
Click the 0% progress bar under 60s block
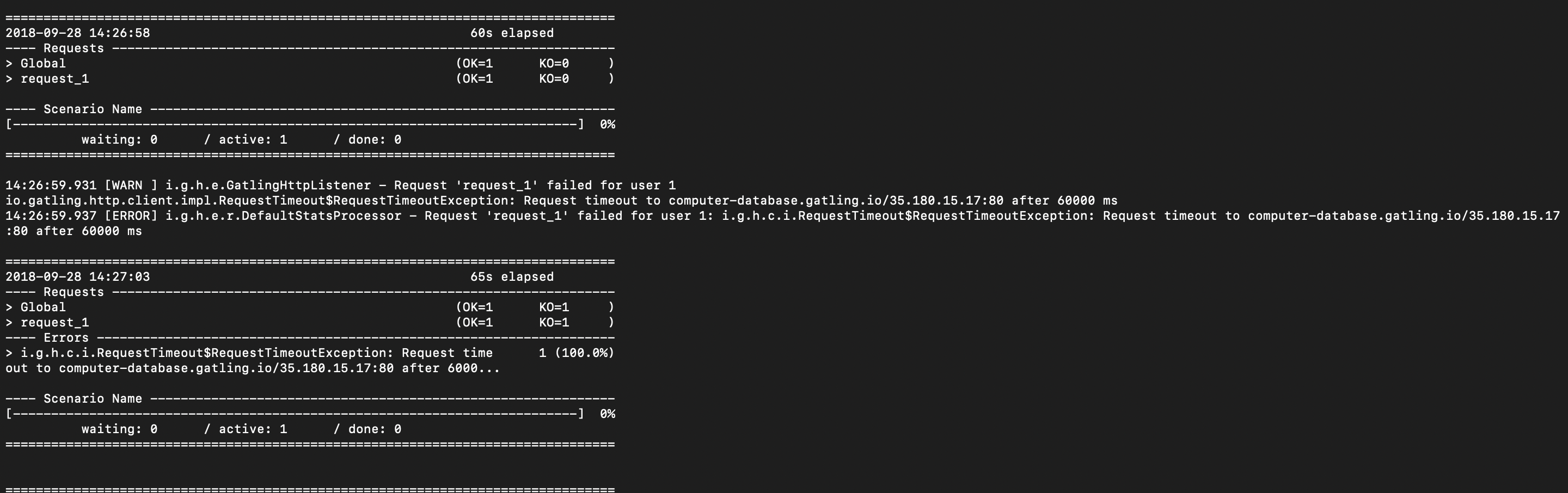tap(295, 125)
